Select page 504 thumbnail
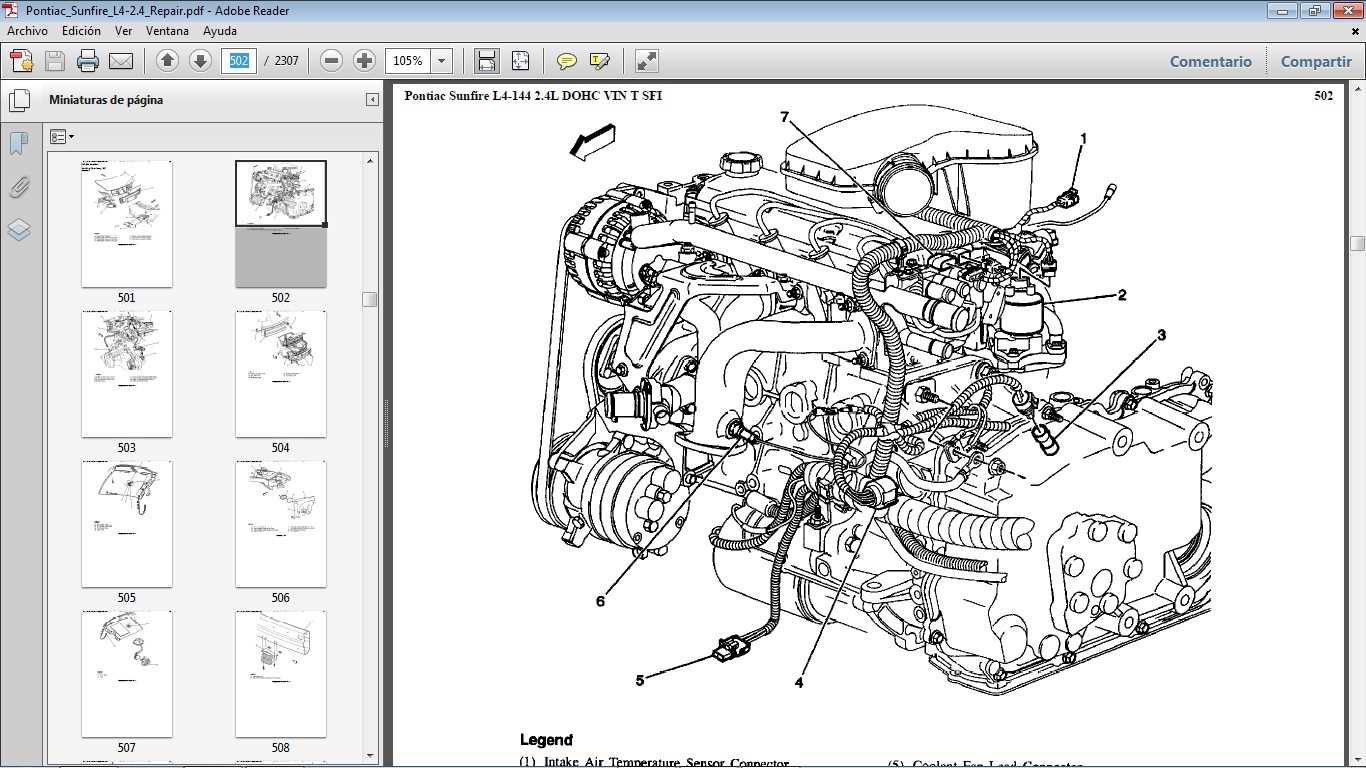Viewport: 1366px width, 768px height. 280,374
